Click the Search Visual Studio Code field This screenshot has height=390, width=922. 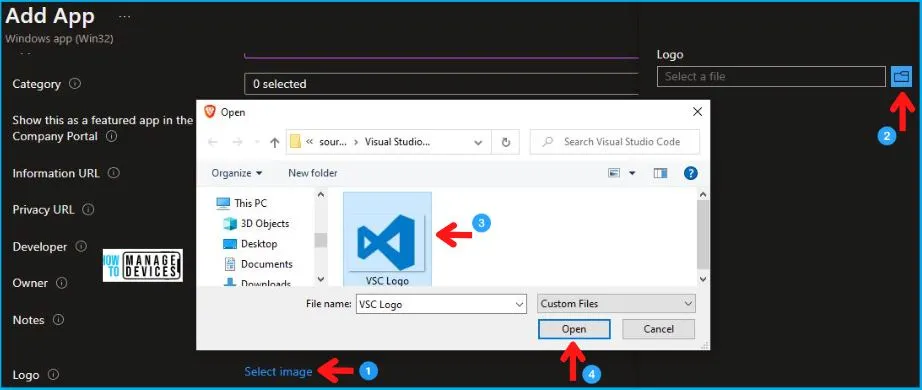click(x=615, y=142)
